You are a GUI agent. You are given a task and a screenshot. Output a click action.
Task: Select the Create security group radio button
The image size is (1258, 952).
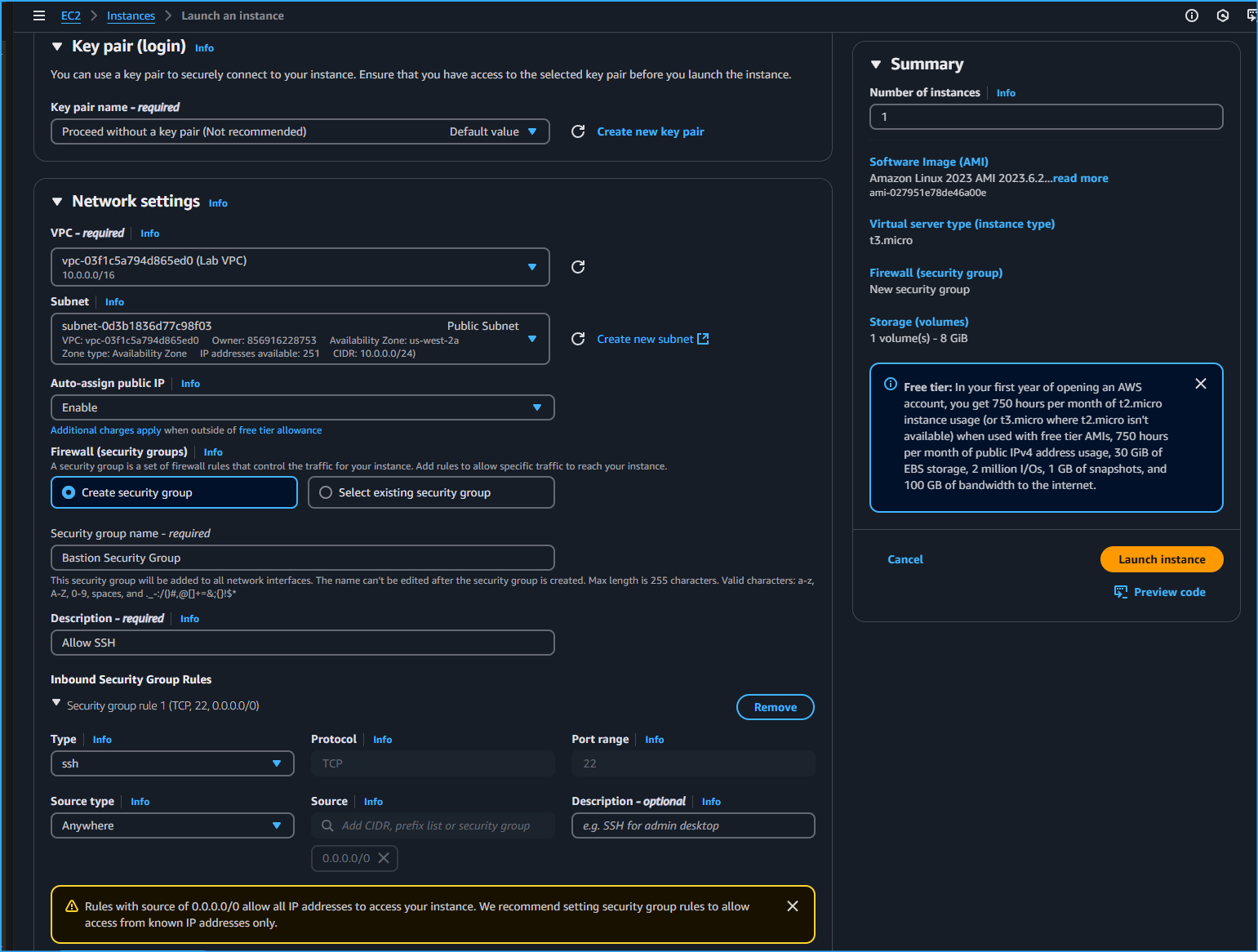(68, 492)
